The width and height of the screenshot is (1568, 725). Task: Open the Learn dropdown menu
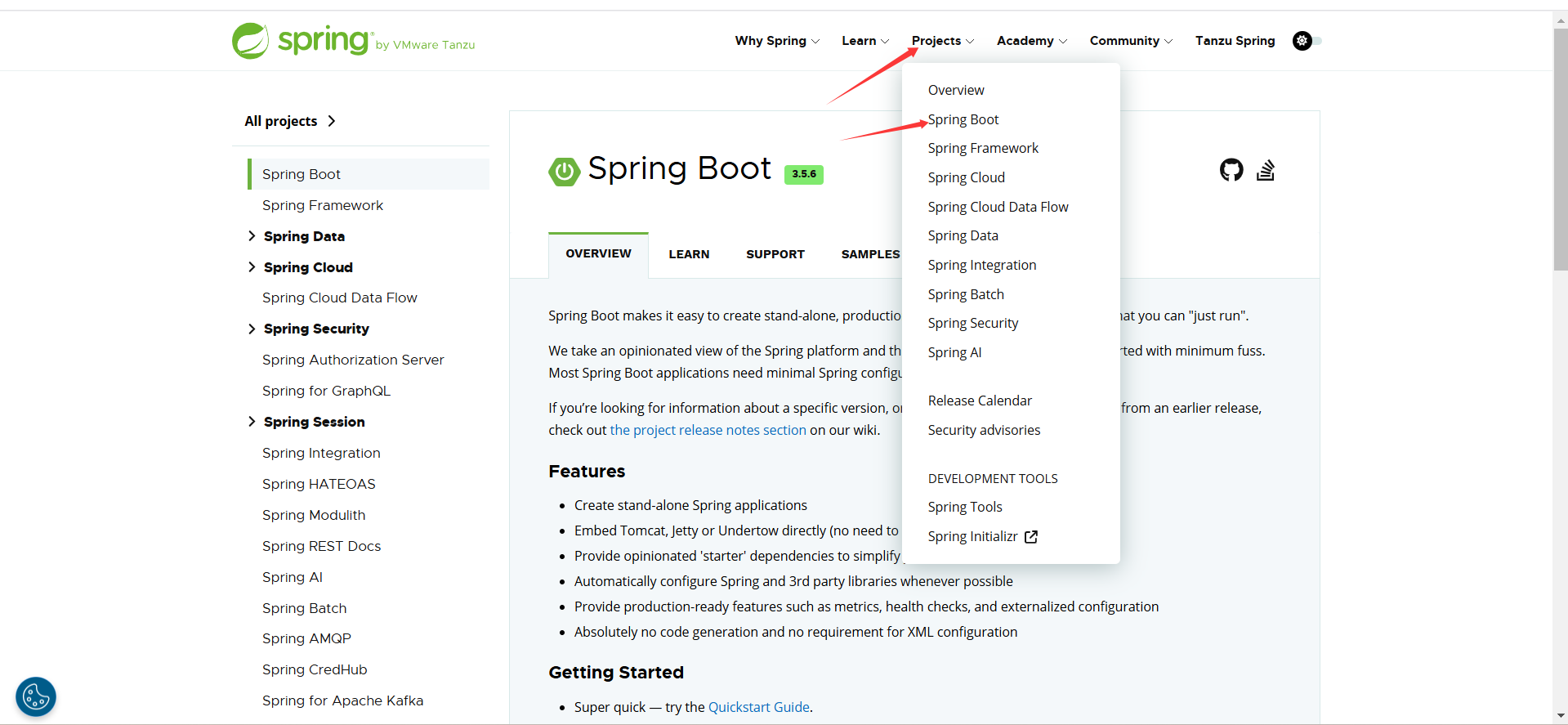[x=865, y=41]
